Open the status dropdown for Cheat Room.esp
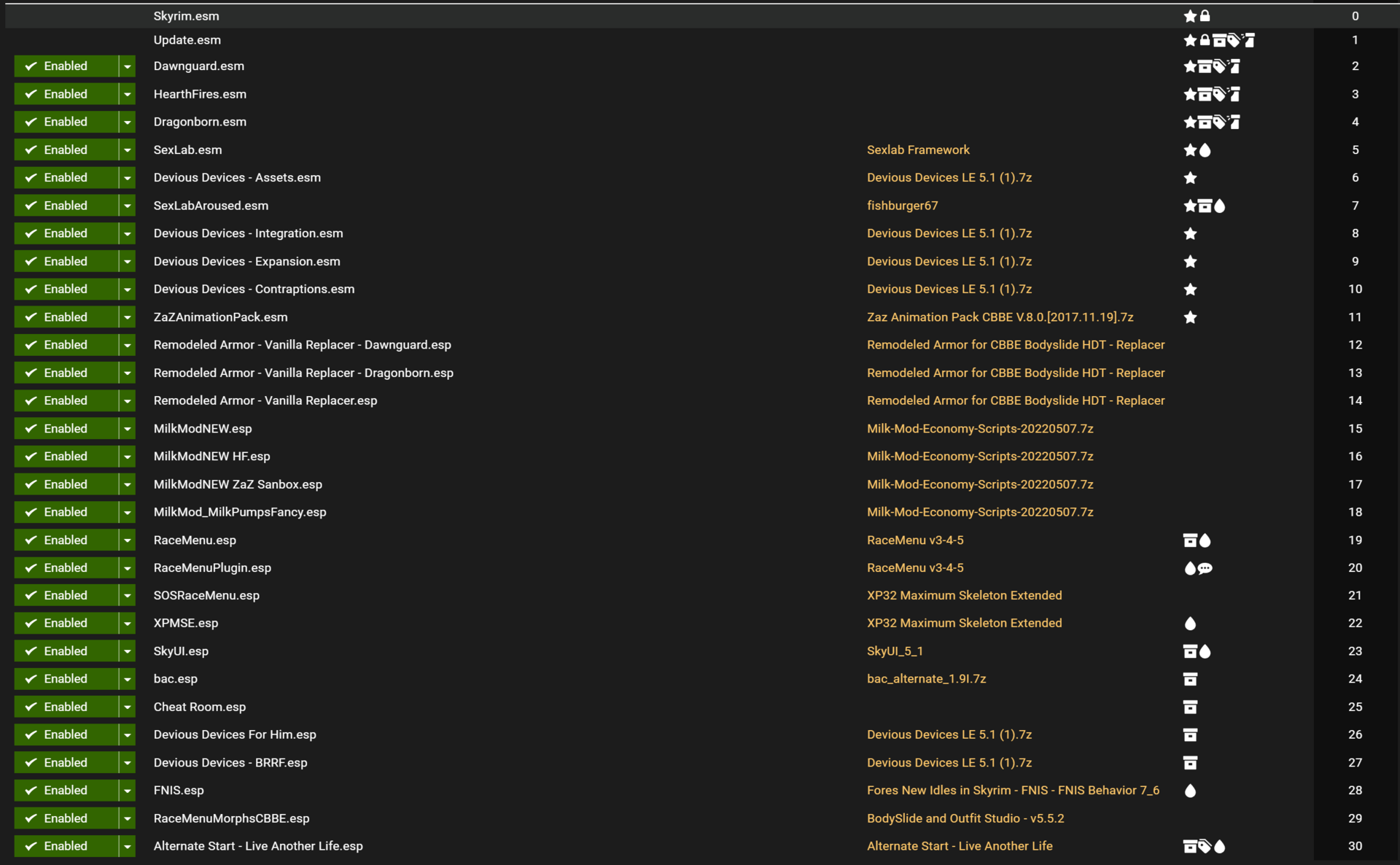 pos(128,707)
